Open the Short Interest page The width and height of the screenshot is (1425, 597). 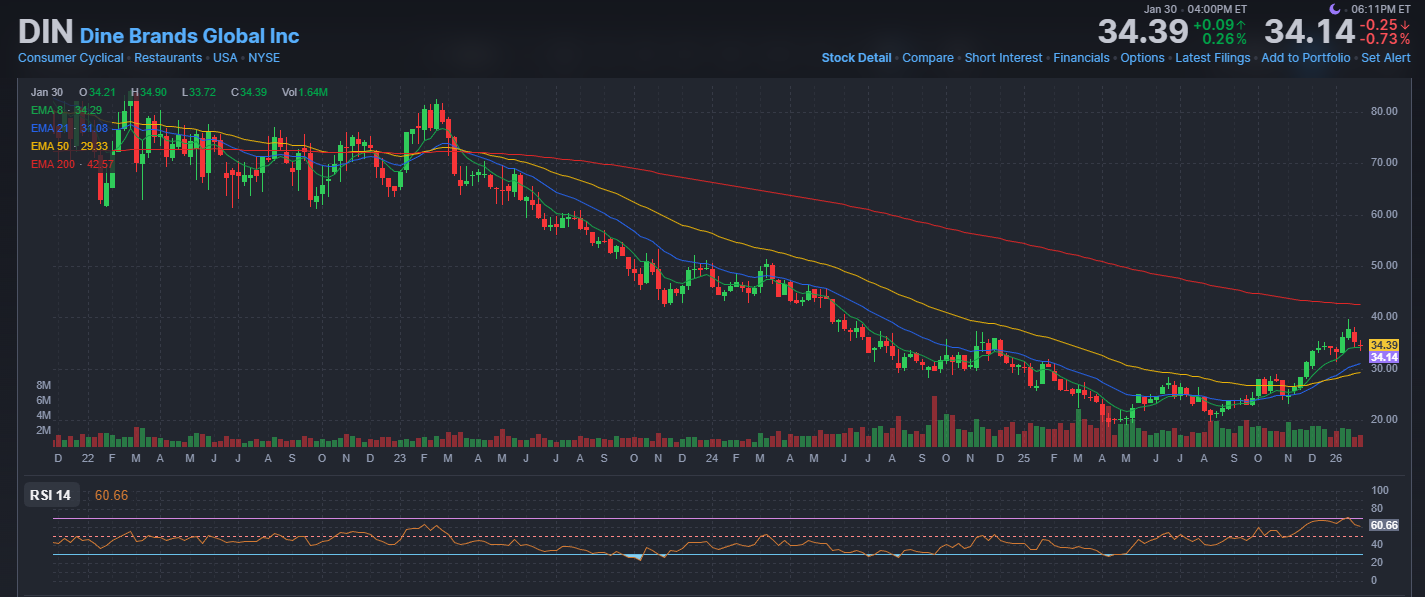(1003, 58)
